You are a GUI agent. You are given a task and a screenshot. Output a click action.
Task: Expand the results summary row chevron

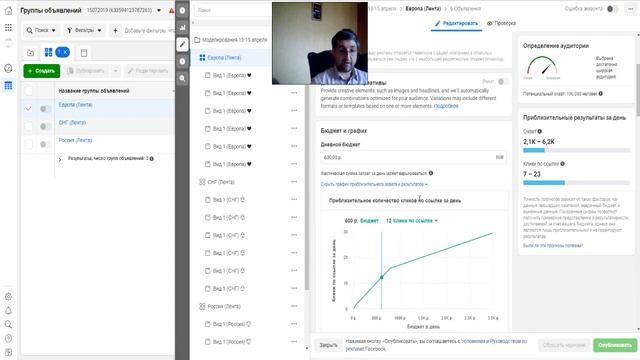pyautogui.click(x=60, y=160)
